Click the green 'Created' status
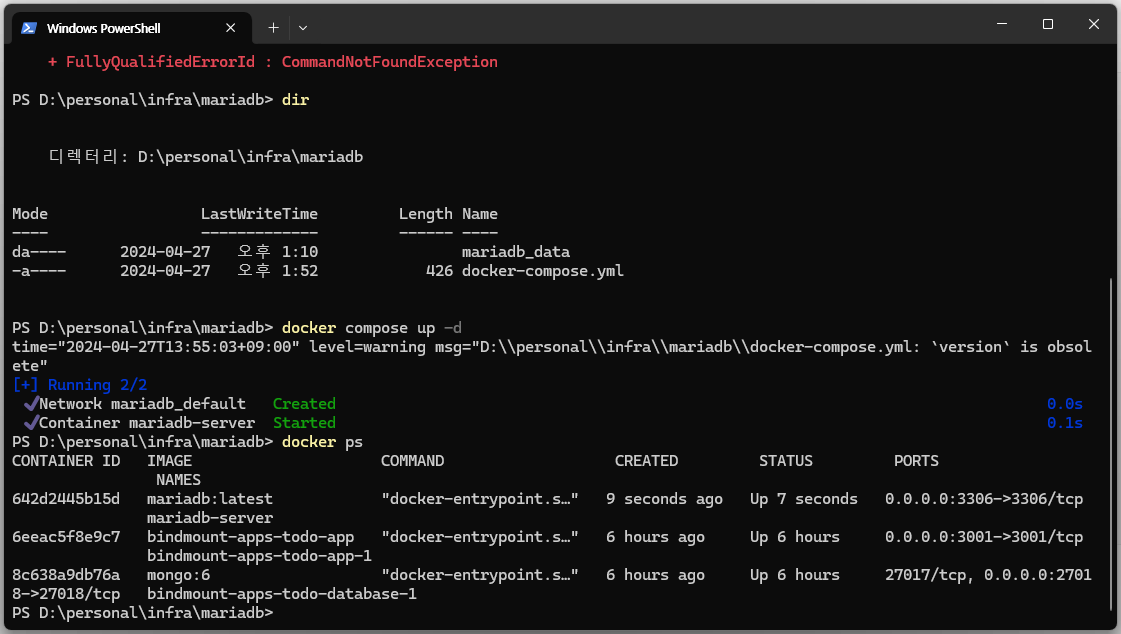1121x634 pixels. click(x=304, y=404)
